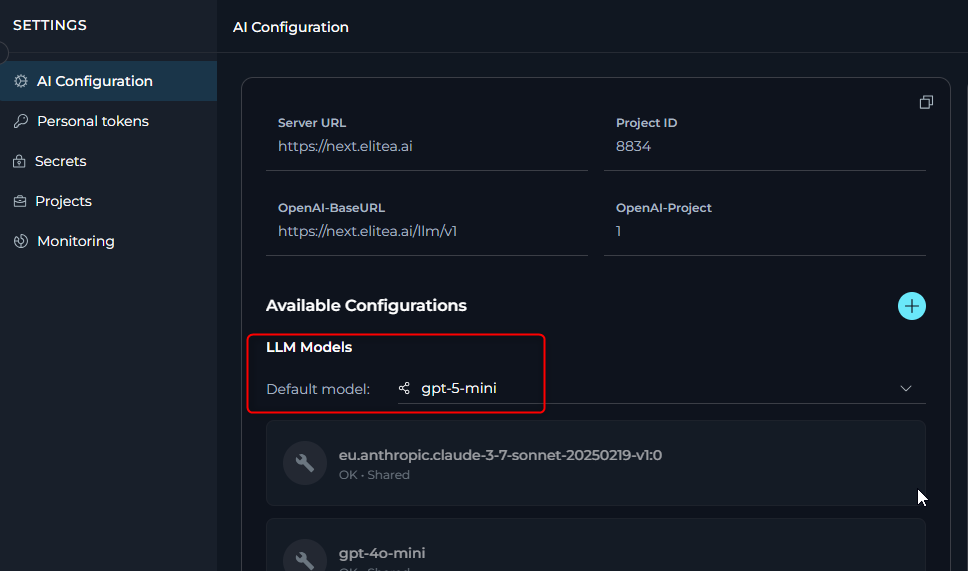Copy configuration using top-right copy icon
968x571 pixels.
tap(926, 103)
